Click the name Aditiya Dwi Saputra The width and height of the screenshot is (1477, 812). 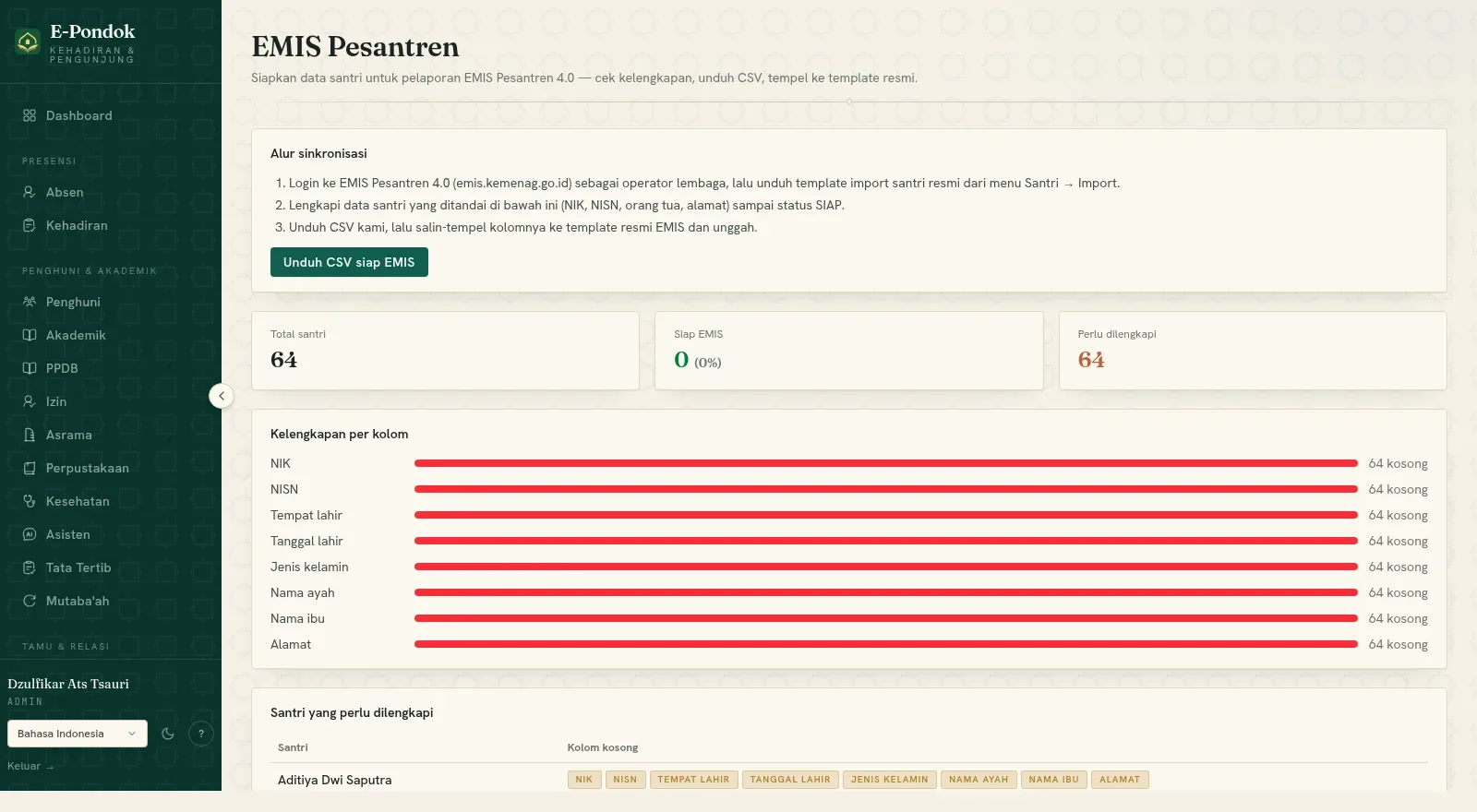point(334,780)
